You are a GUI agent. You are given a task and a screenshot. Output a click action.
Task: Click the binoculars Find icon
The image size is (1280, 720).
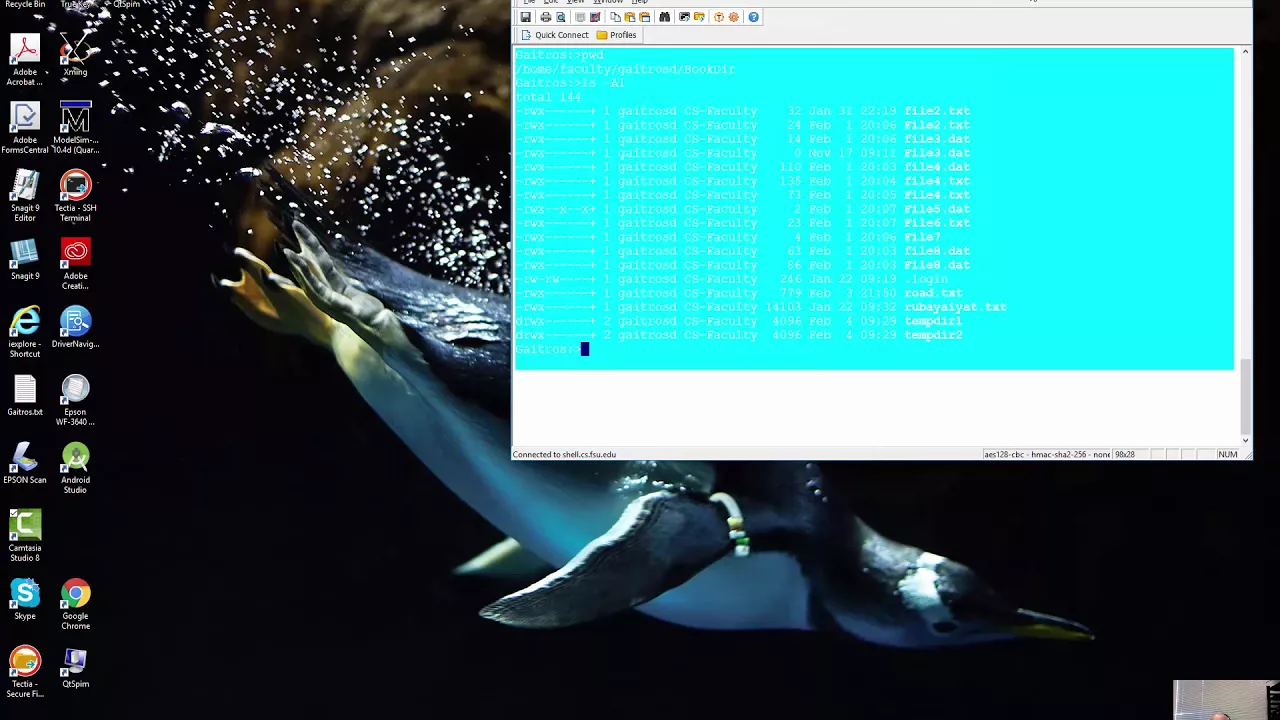[x=664, y=17]
